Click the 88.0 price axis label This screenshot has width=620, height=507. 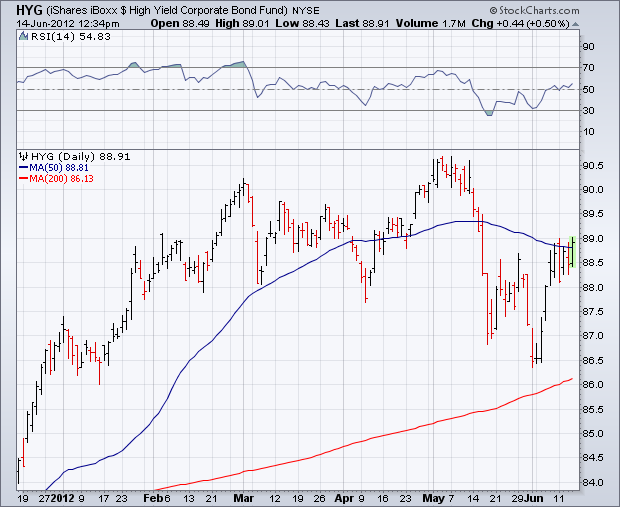[593, 288]
